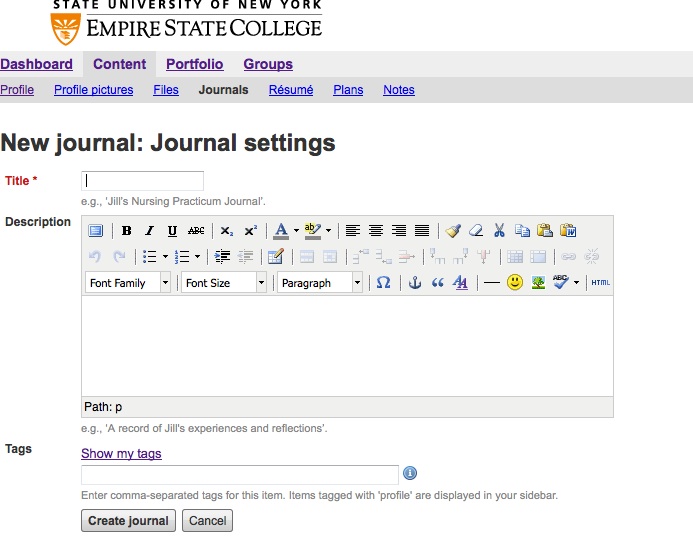Click the paste from Word icon

click(568, 231)
